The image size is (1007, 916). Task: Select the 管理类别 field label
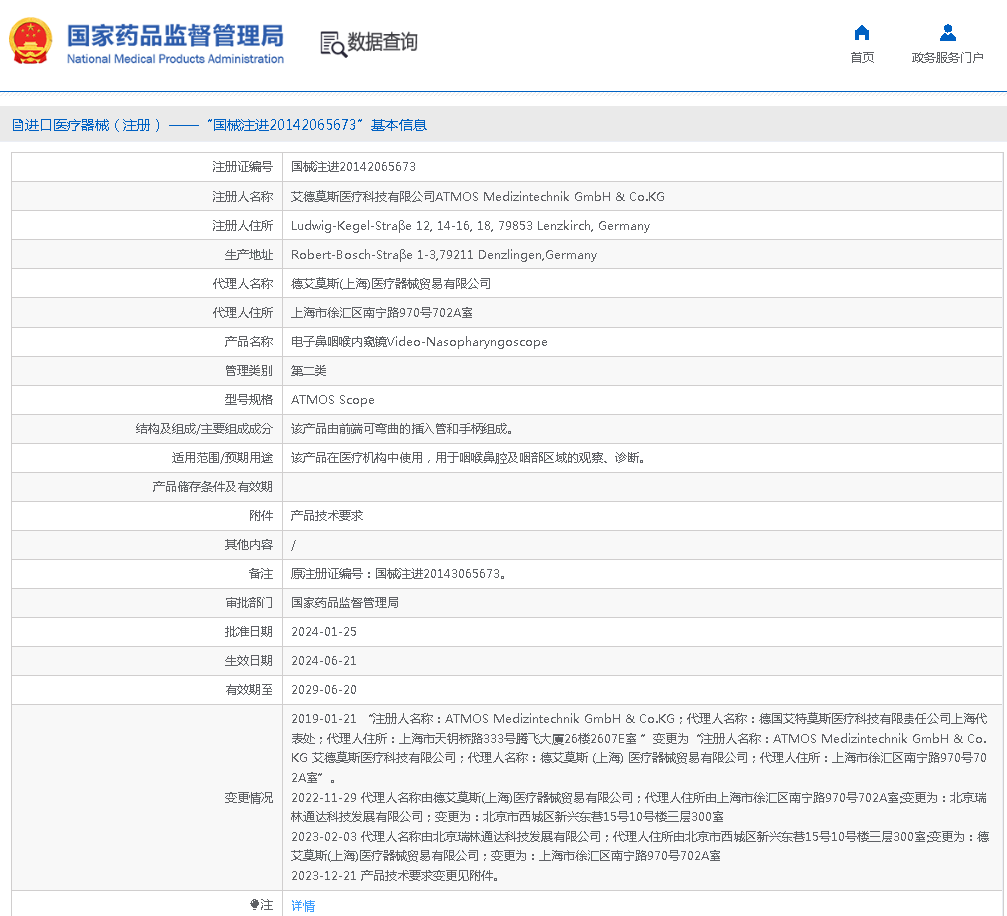coord(249,371)
